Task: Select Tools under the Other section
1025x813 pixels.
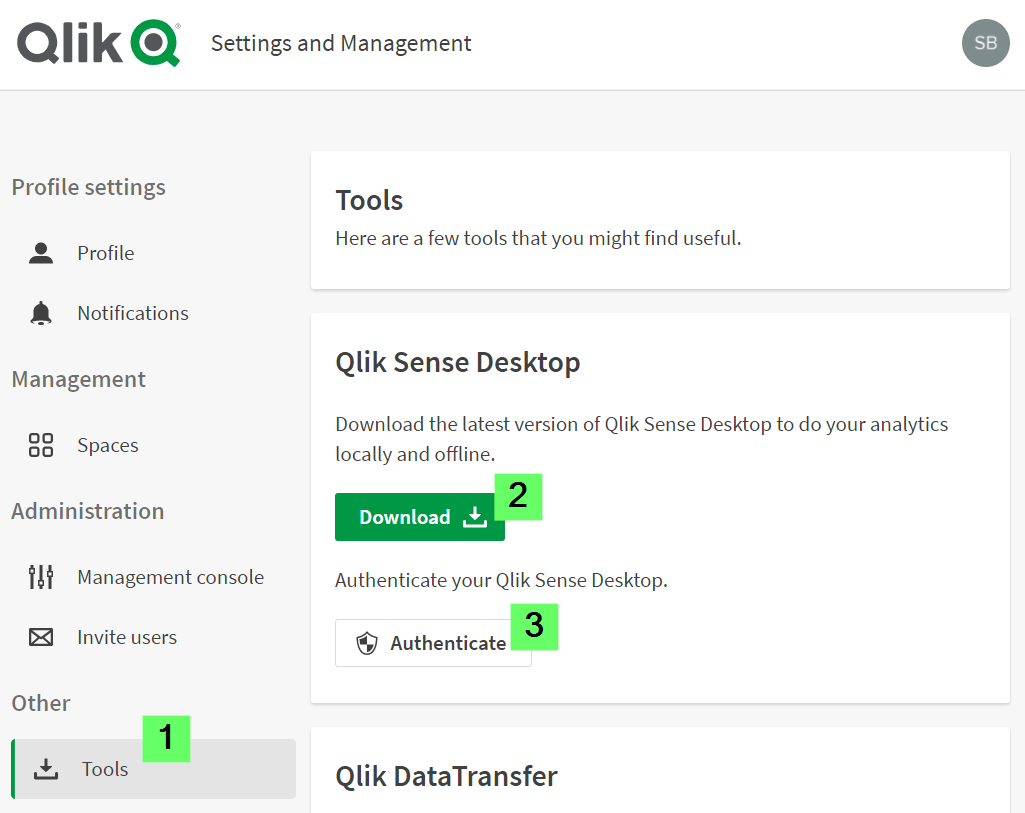Action: click(103, 769)
